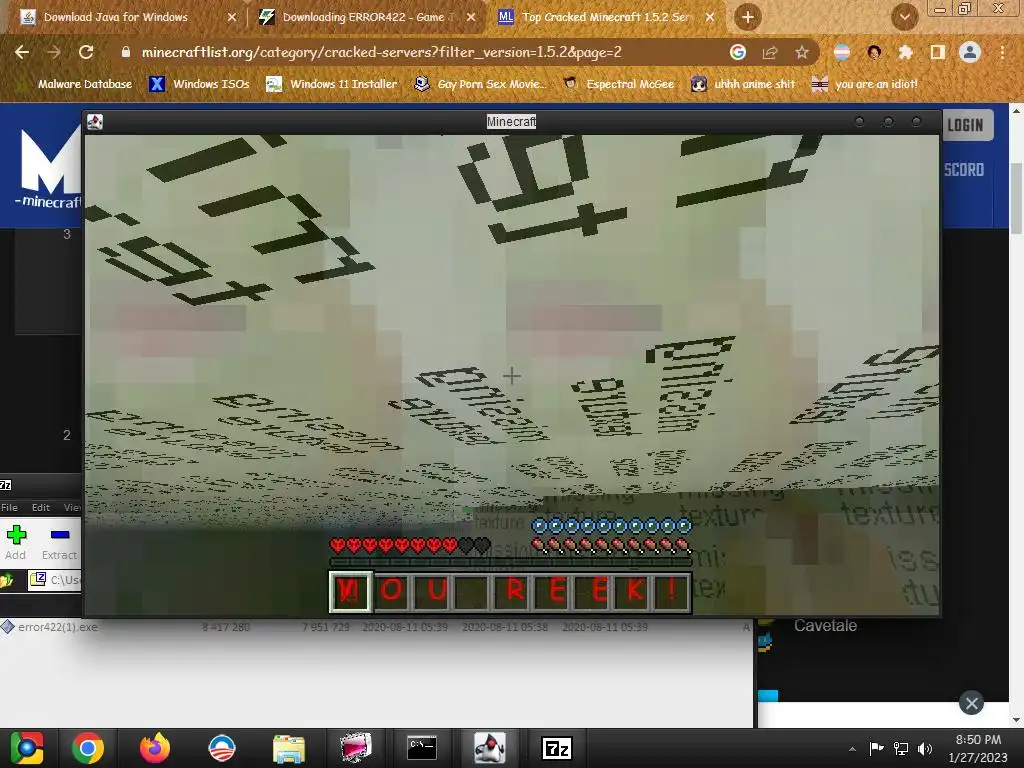This screenshot has height=768, width=1024.
Task: Open the Chrome profile avatar
Action: coord(970,52)
